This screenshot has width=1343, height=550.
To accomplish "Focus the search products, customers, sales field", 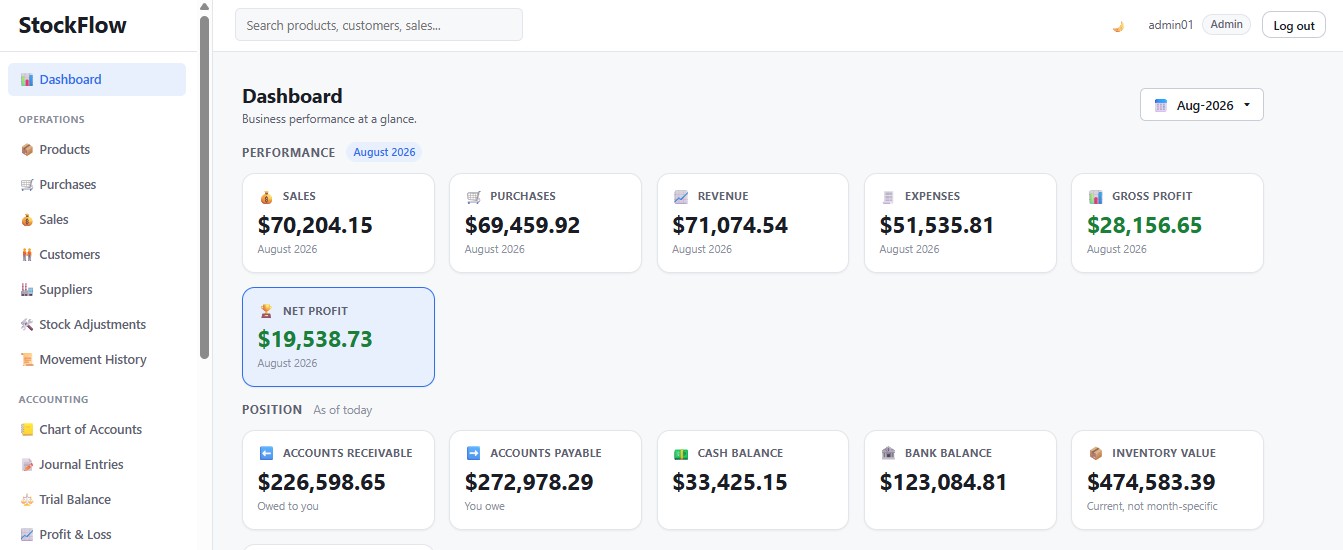I will (x=379, y=25).
